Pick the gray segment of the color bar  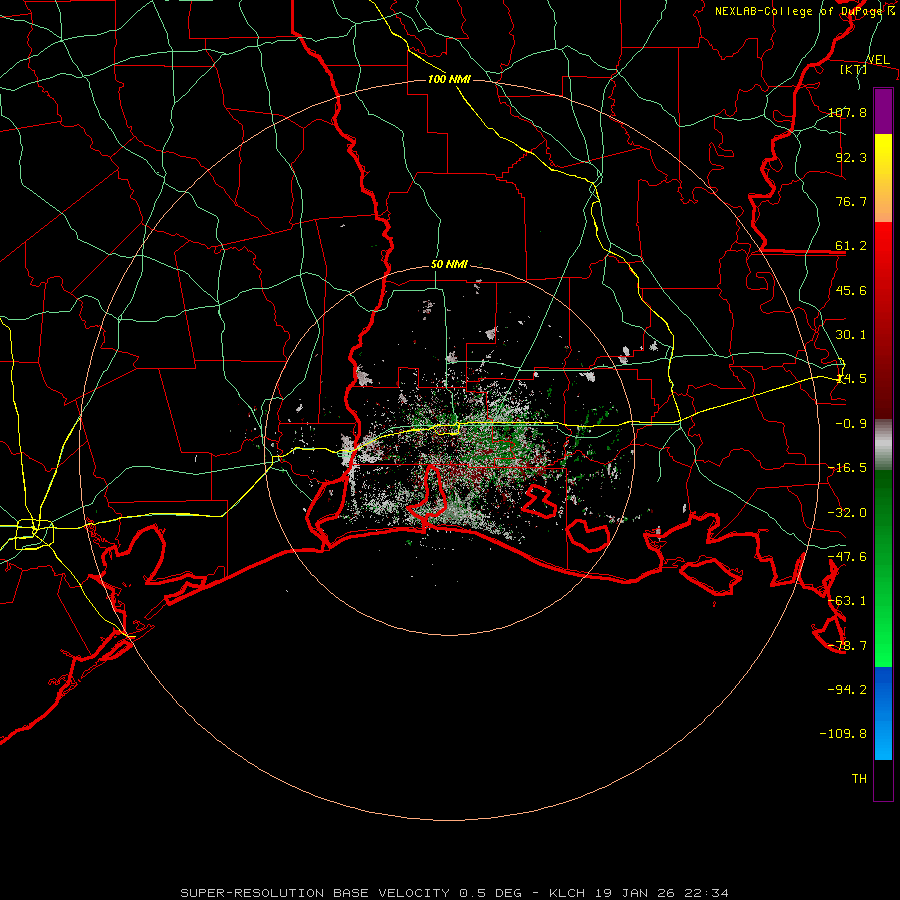coord(883,445)
